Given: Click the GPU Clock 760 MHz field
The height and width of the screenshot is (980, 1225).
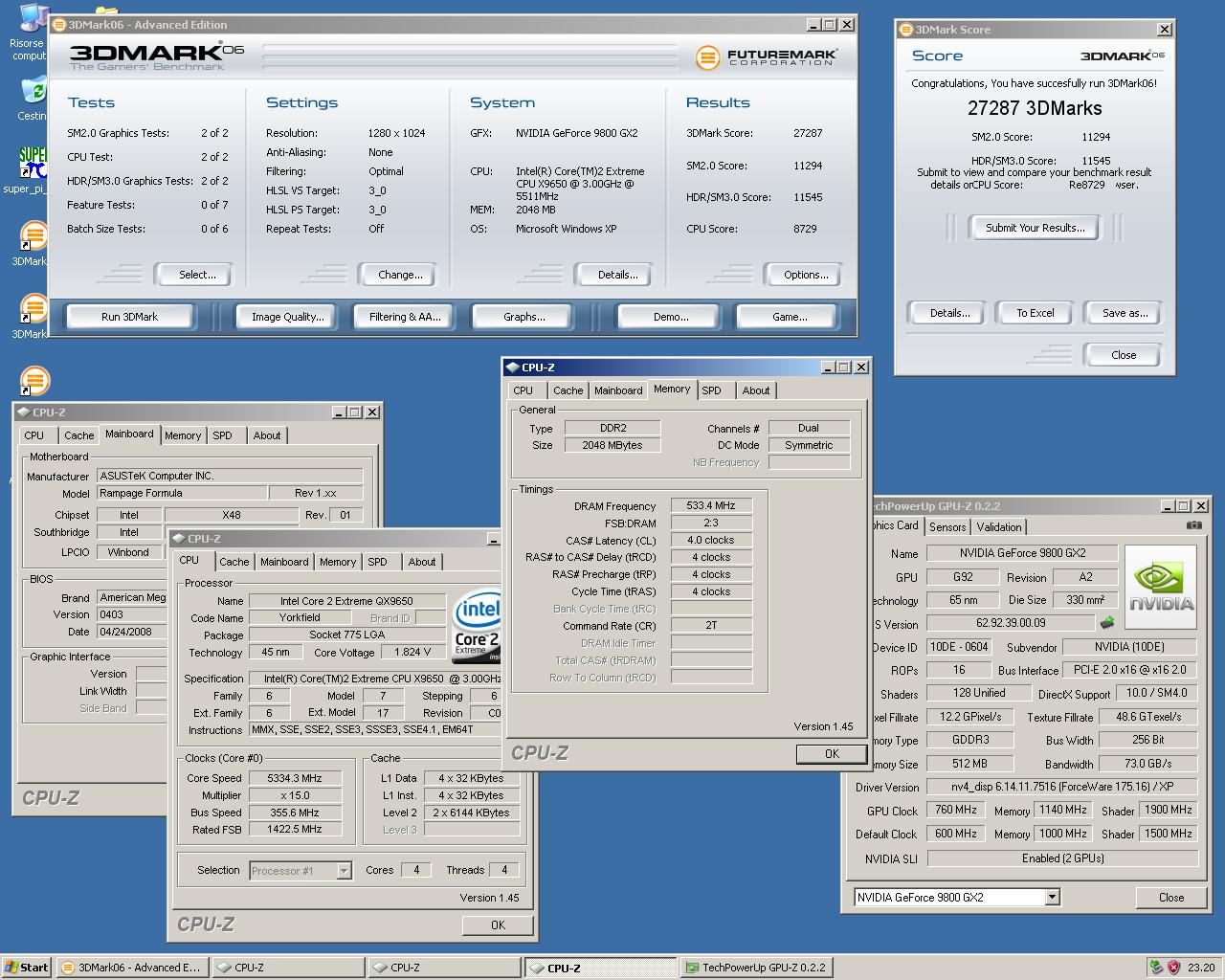Looking at the screenshot, I should (x=956, y=810).
